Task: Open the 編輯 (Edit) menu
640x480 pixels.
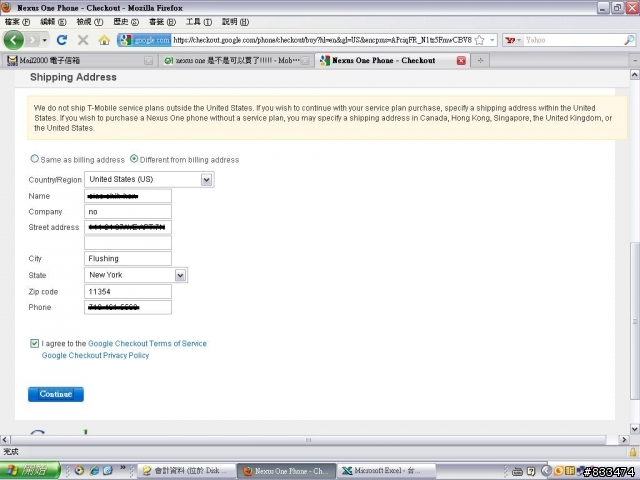Action: point(53,22)
